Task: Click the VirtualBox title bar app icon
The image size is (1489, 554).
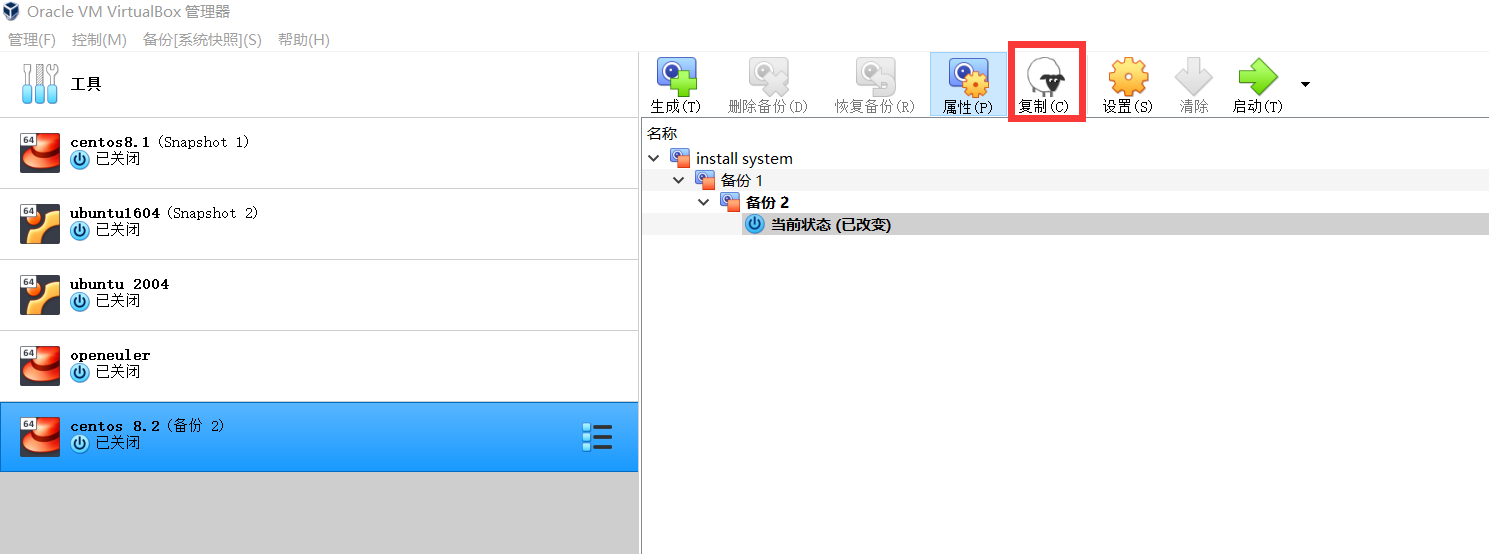Action: (x=13, y=12)
